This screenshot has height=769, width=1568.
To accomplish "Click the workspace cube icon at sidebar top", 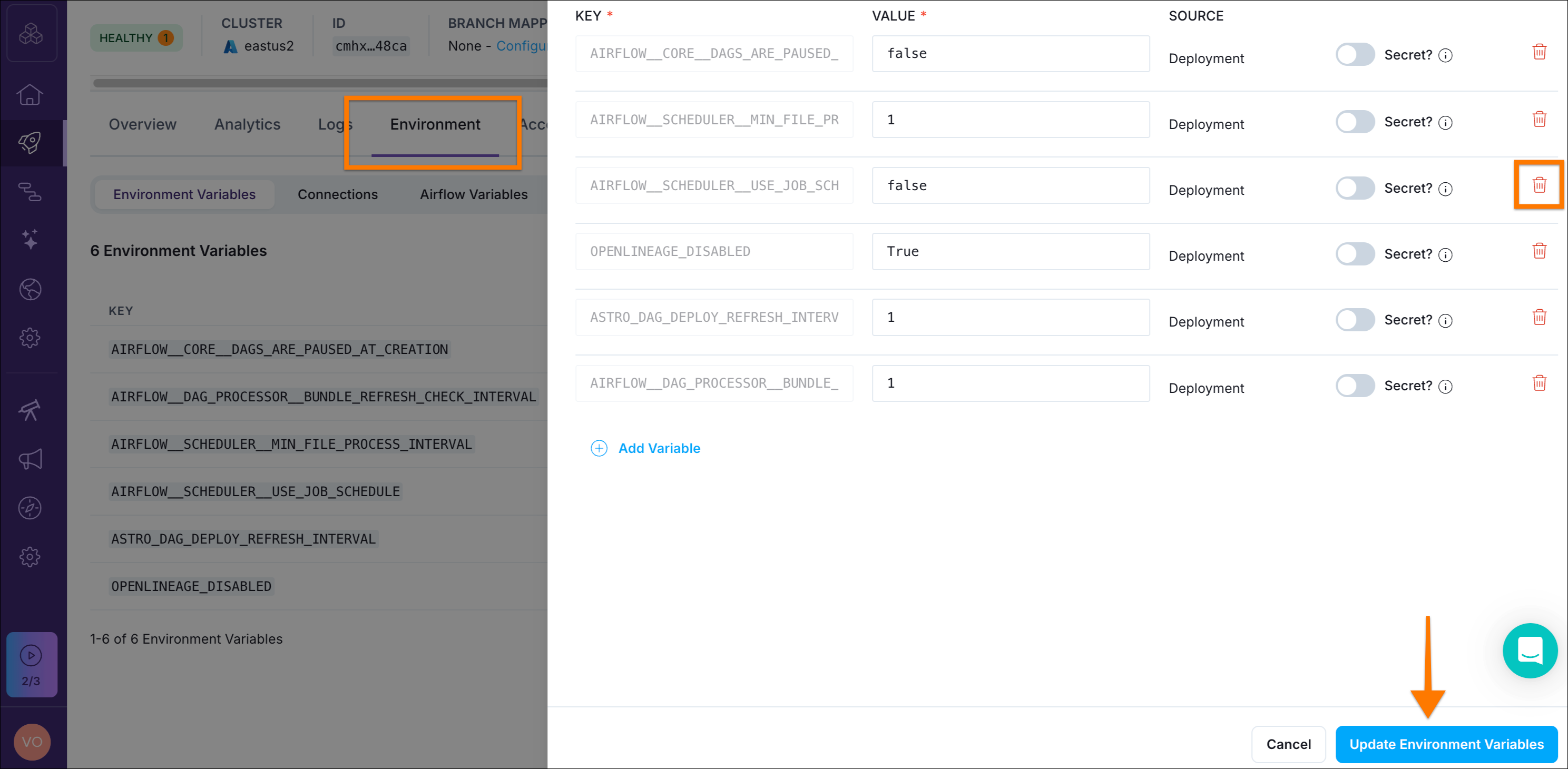I will (31, 33).
